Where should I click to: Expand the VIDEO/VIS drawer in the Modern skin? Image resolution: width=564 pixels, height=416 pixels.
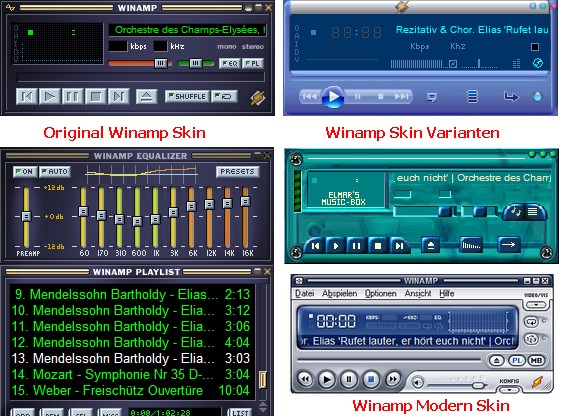(536, 305)
